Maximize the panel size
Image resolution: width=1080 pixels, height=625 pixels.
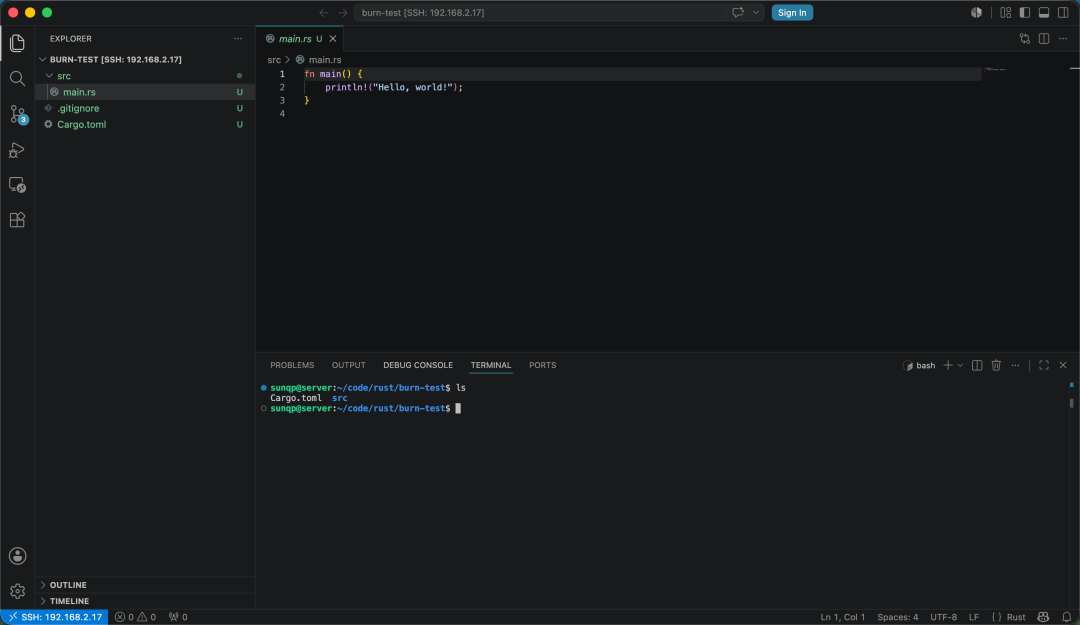pyautogui.click(x=1044, y=365)
